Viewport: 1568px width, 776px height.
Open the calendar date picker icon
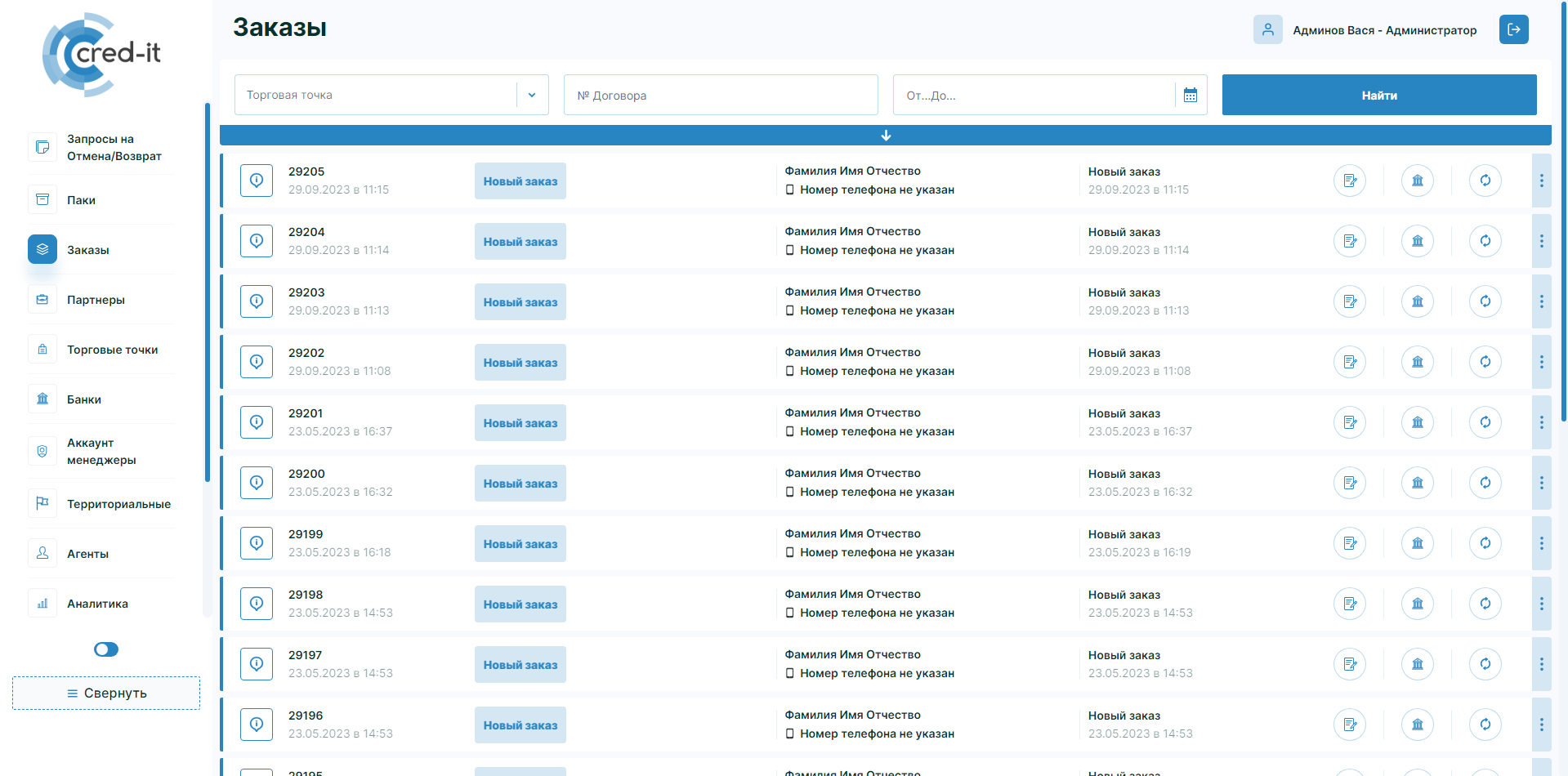(x=1191, y=96)
